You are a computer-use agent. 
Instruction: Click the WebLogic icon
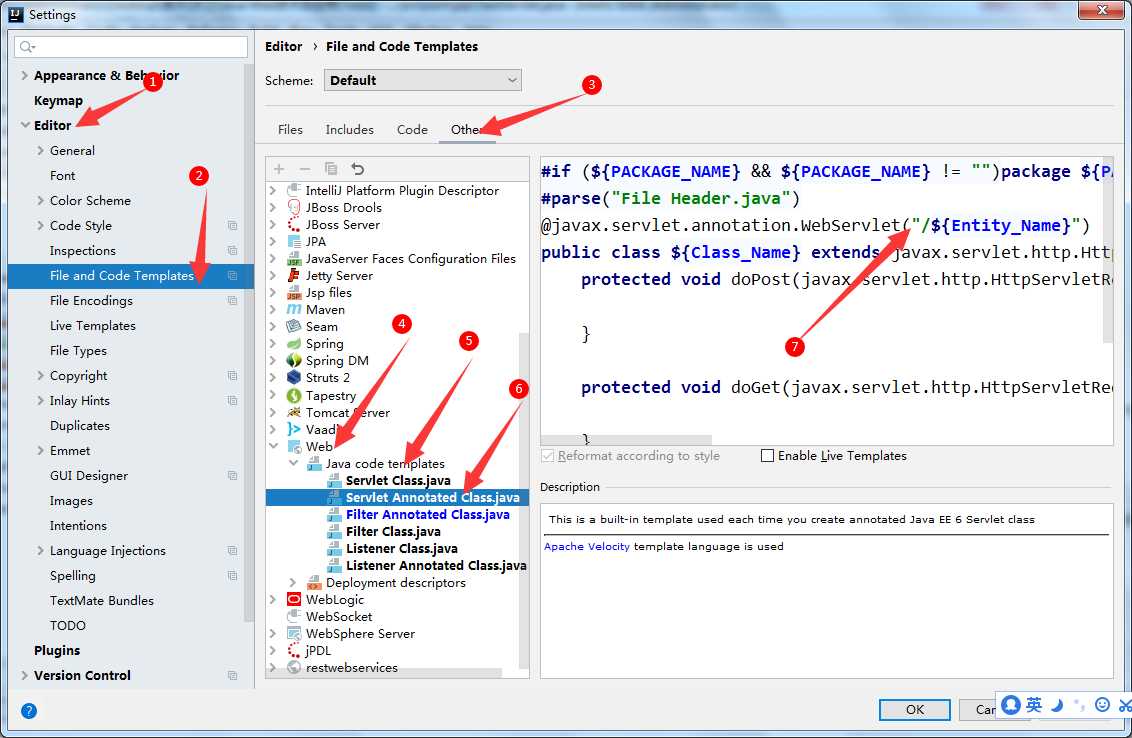coord(294,599)
